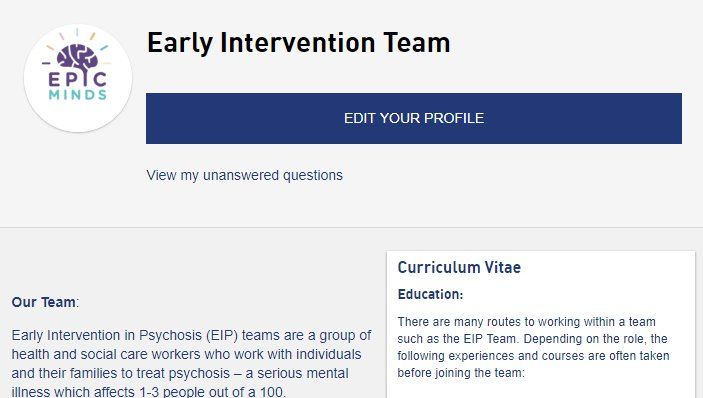
Task: Click the line following experiences and courses
Action: pyautogui.click(x=533, y=356)
